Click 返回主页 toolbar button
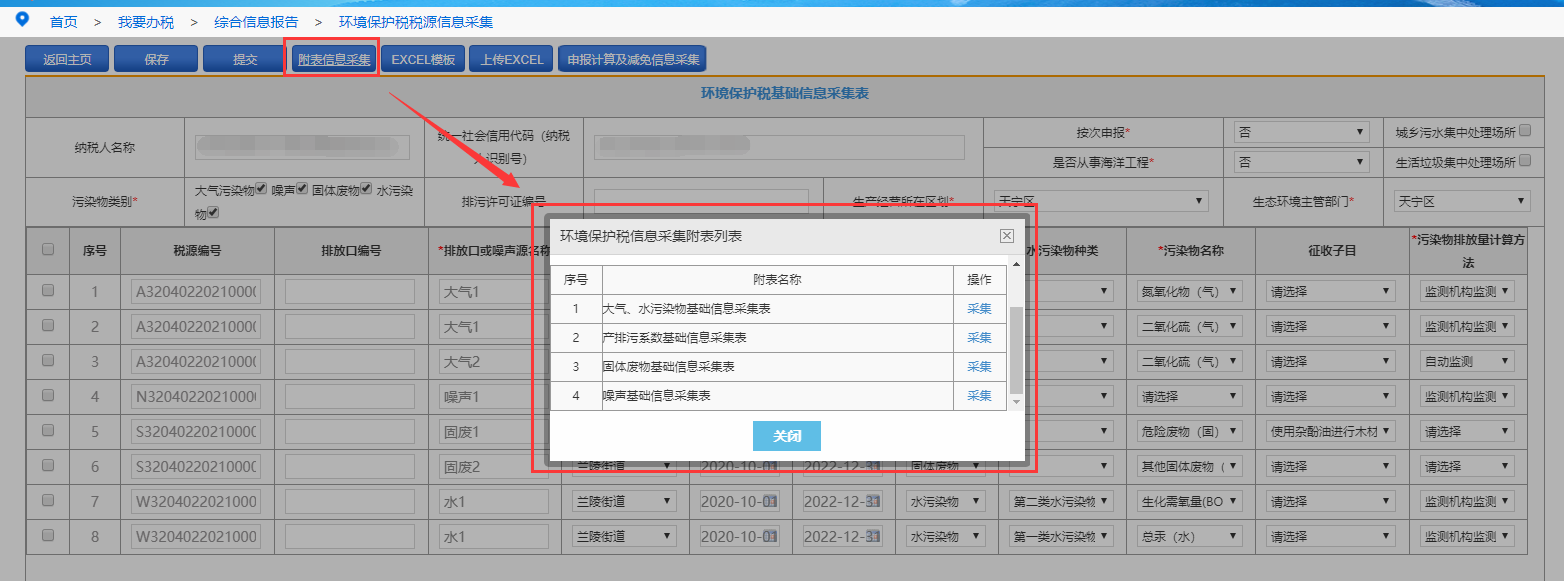Viewport: 1564px width, 581px height. pos(67,59)
